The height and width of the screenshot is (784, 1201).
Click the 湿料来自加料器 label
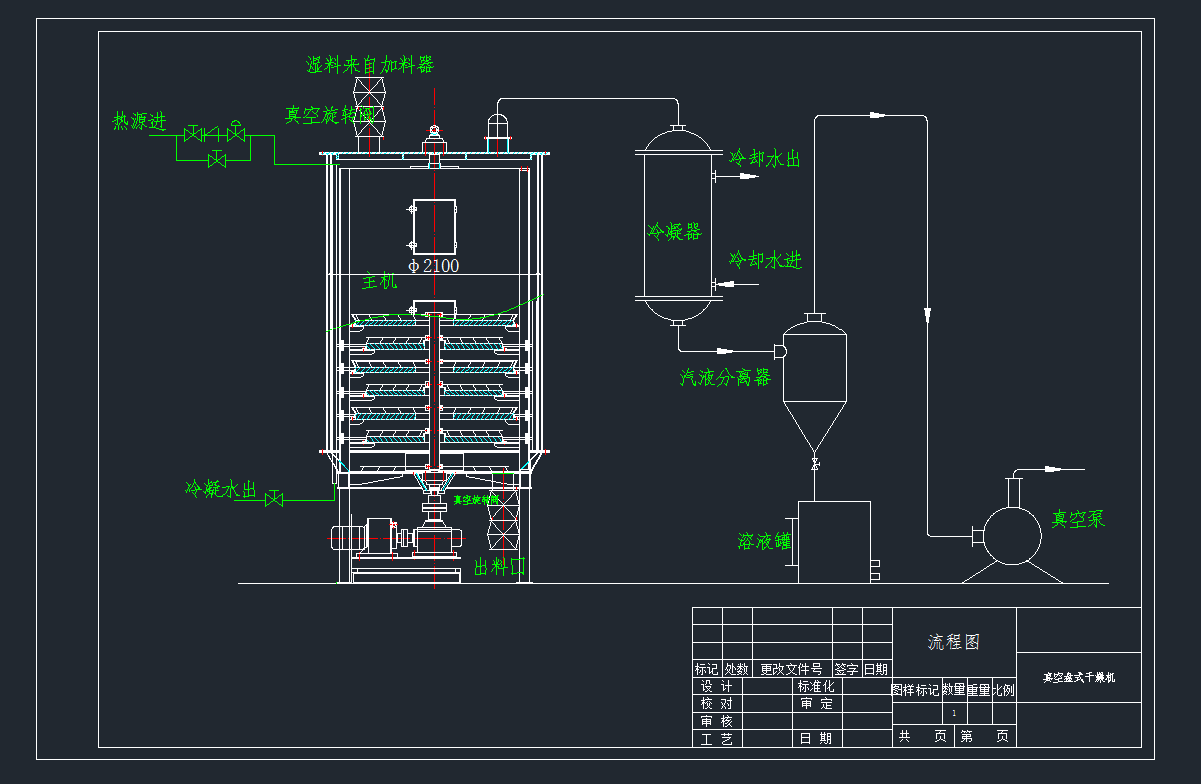pos(370,66)
